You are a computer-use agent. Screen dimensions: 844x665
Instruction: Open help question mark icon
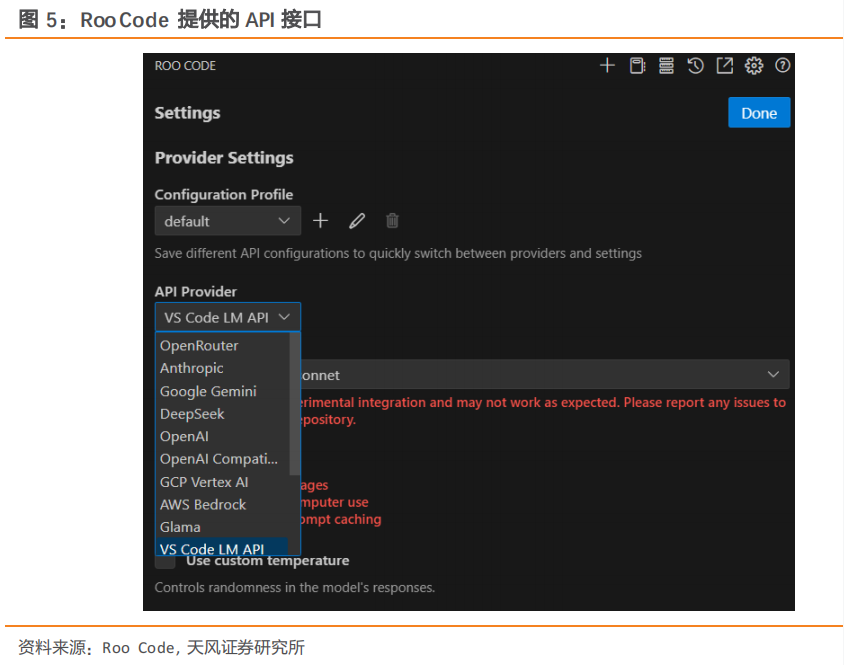[x=782, y=66]
